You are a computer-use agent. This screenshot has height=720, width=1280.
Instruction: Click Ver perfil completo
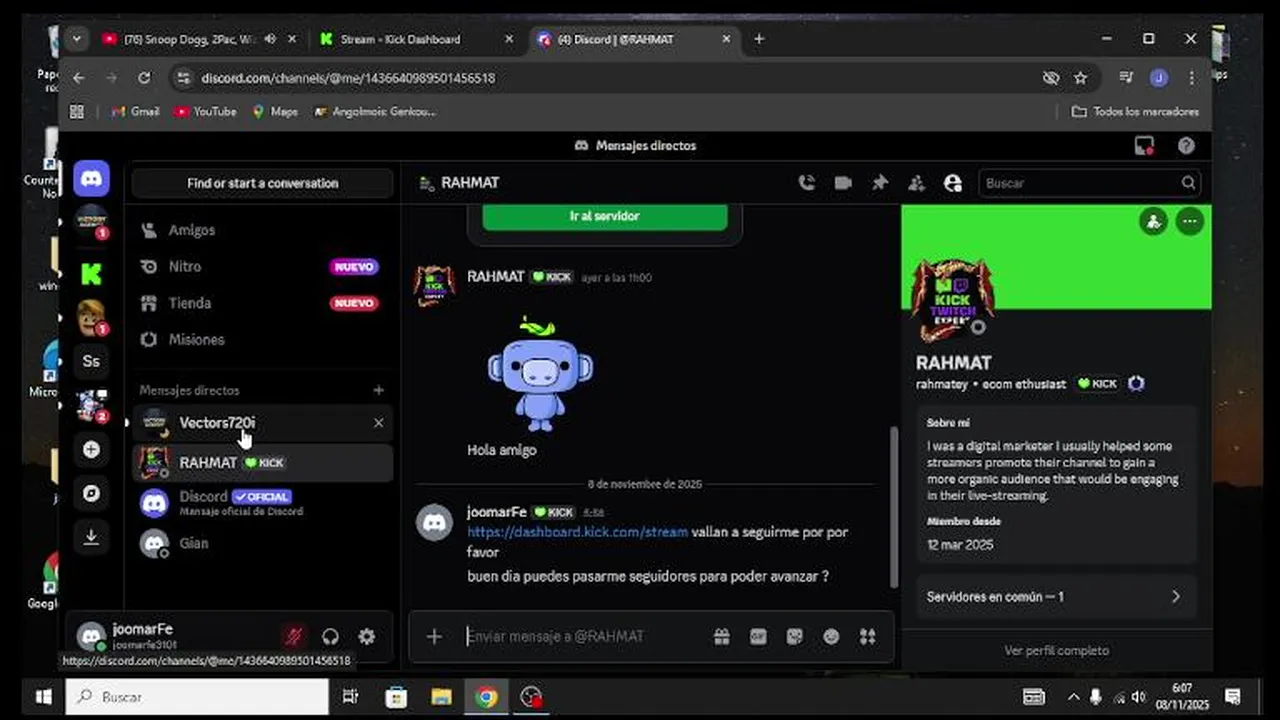[x=1056, y=650]
